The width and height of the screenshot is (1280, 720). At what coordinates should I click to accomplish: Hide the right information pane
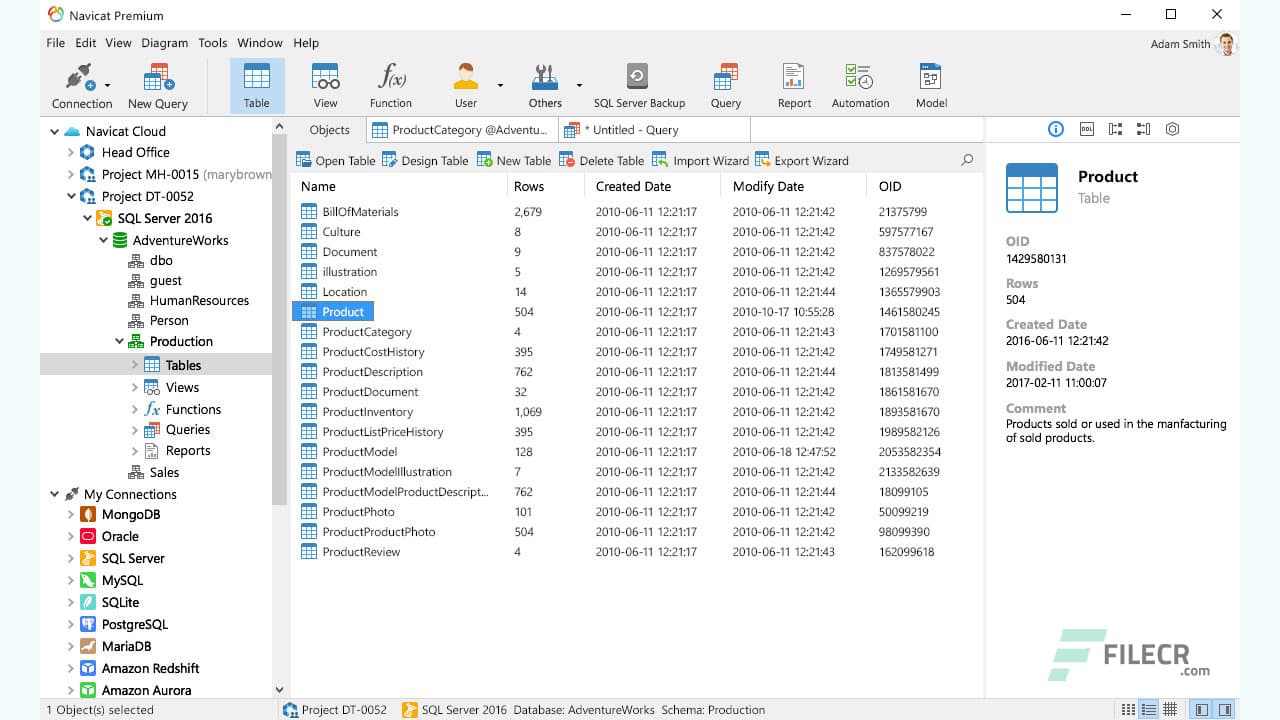(x=1223, y=709)
